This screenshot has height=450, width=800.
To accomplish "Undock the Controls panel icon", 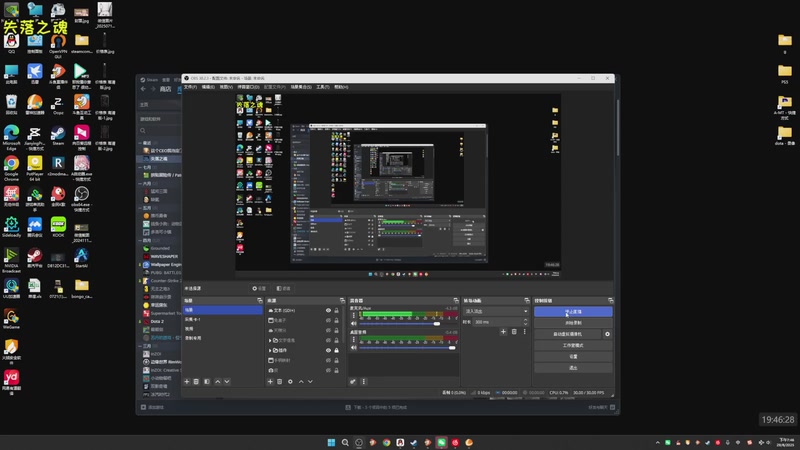I will pos(610,301).
